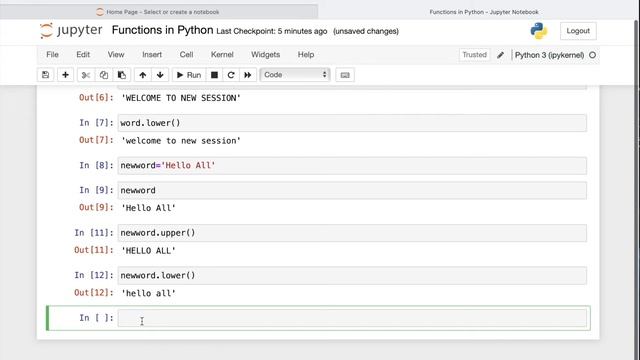Open the command palette keyboard icon
This screenshot has width=640, height=360.
[345, 75]
